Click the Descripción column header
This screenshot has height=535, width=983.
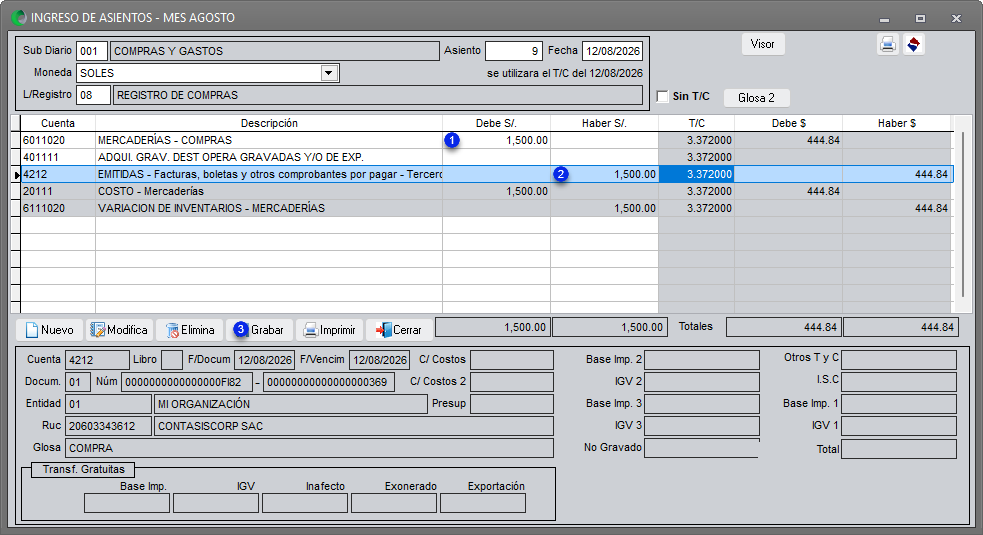pos(269,123)
